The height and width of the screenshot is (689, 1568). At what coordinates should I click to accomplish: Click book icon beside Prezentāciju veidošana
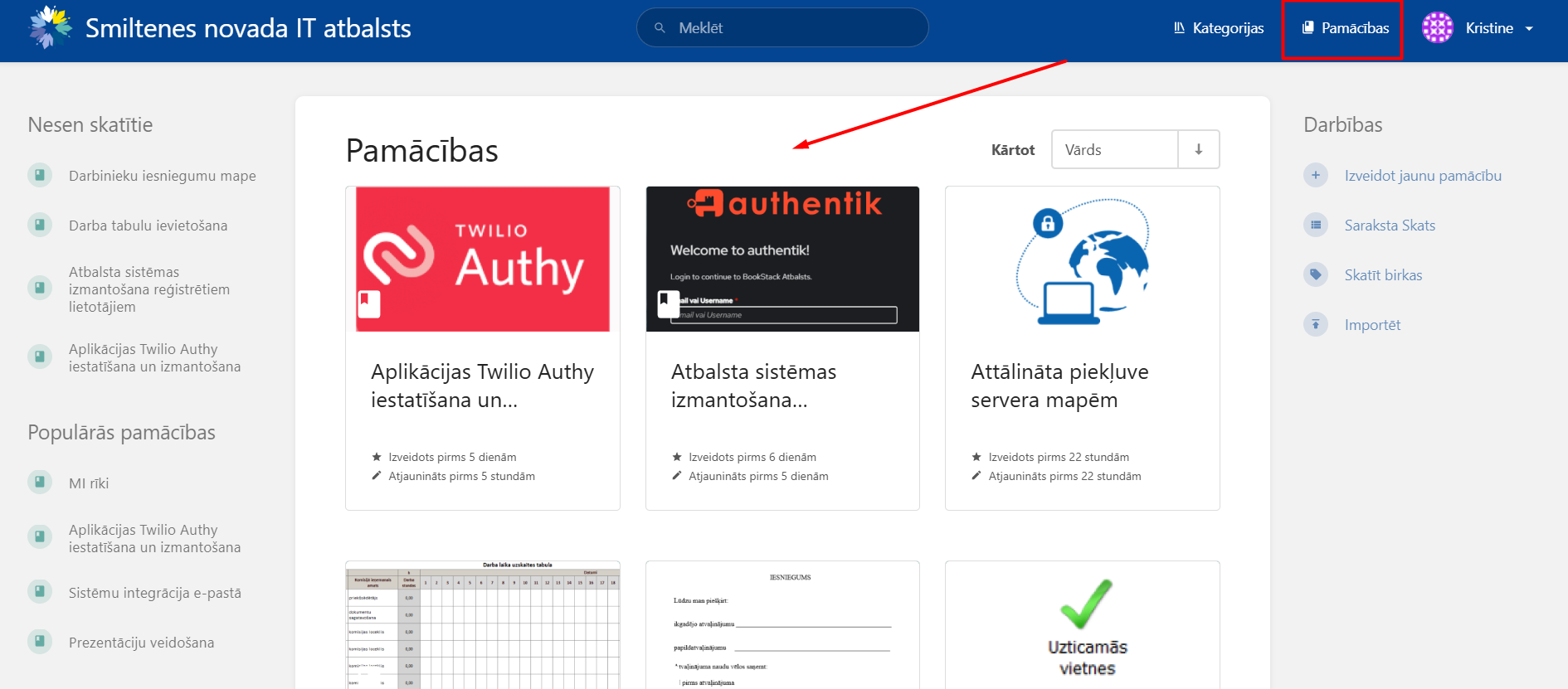point(40,641)
